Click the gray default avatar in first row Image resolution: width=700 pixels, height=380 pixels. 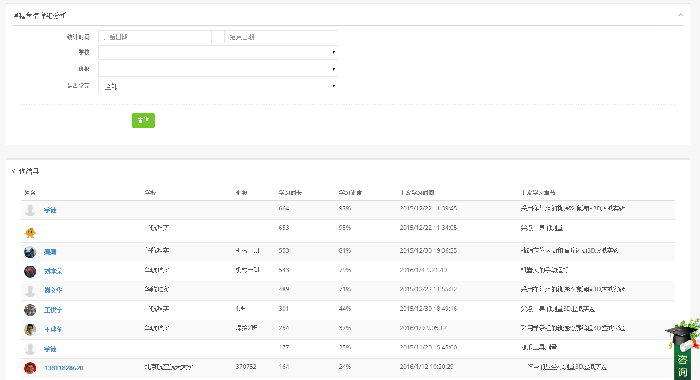tap(30, 210)
